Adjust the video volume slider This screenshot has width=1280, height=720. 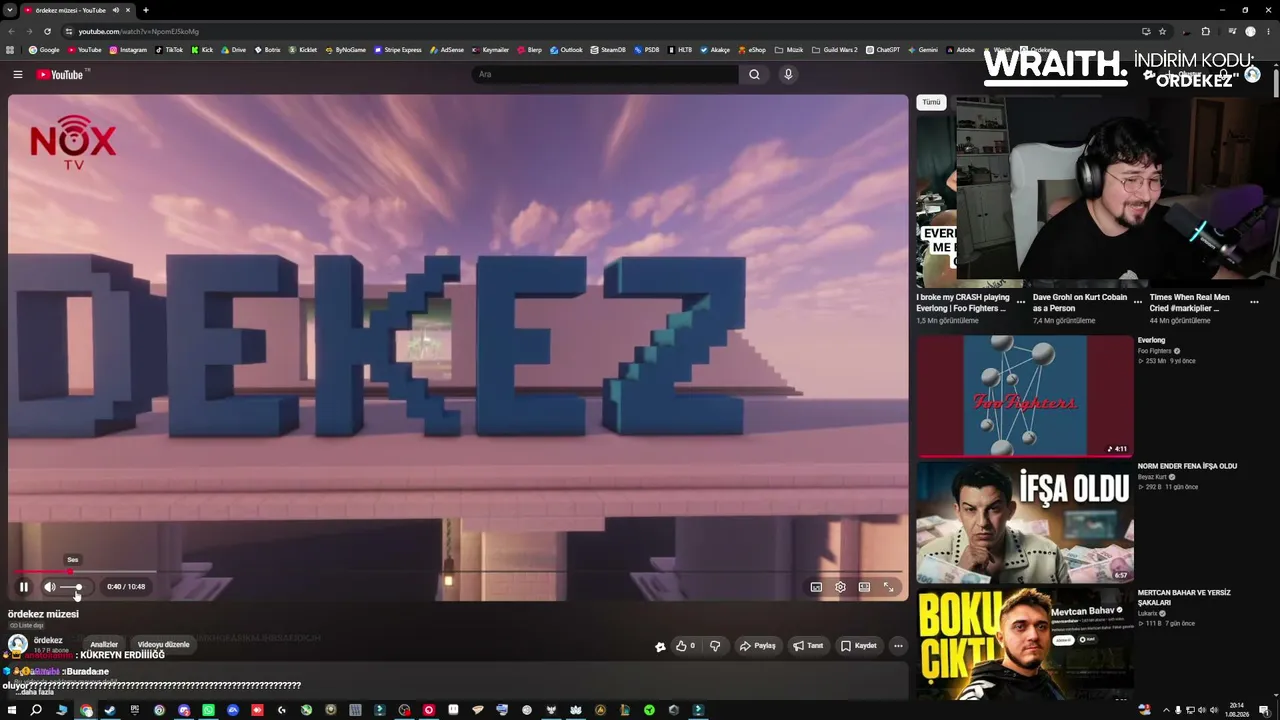[72, 587]
